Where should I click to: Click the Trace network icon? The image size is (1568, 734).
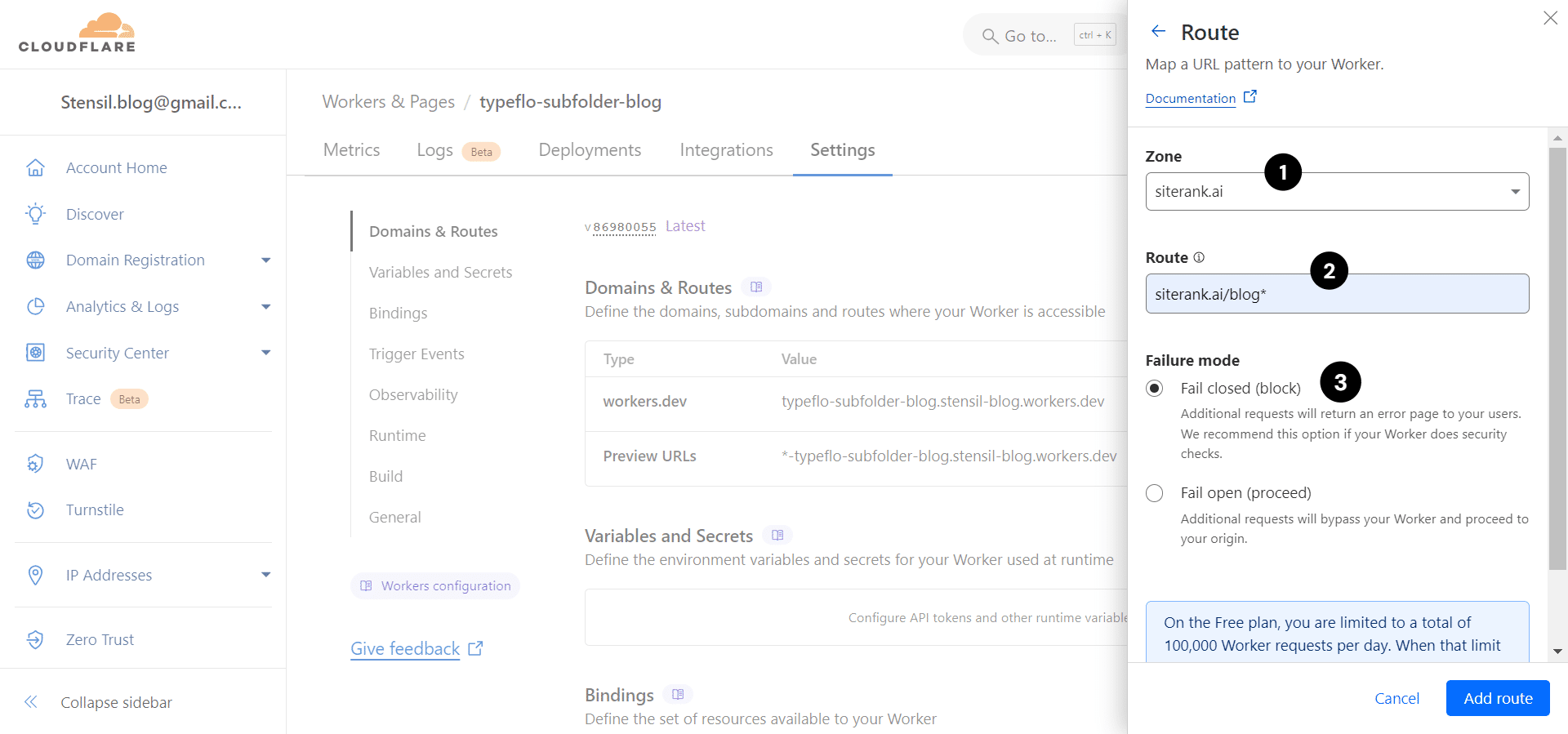tap(35, 399)
